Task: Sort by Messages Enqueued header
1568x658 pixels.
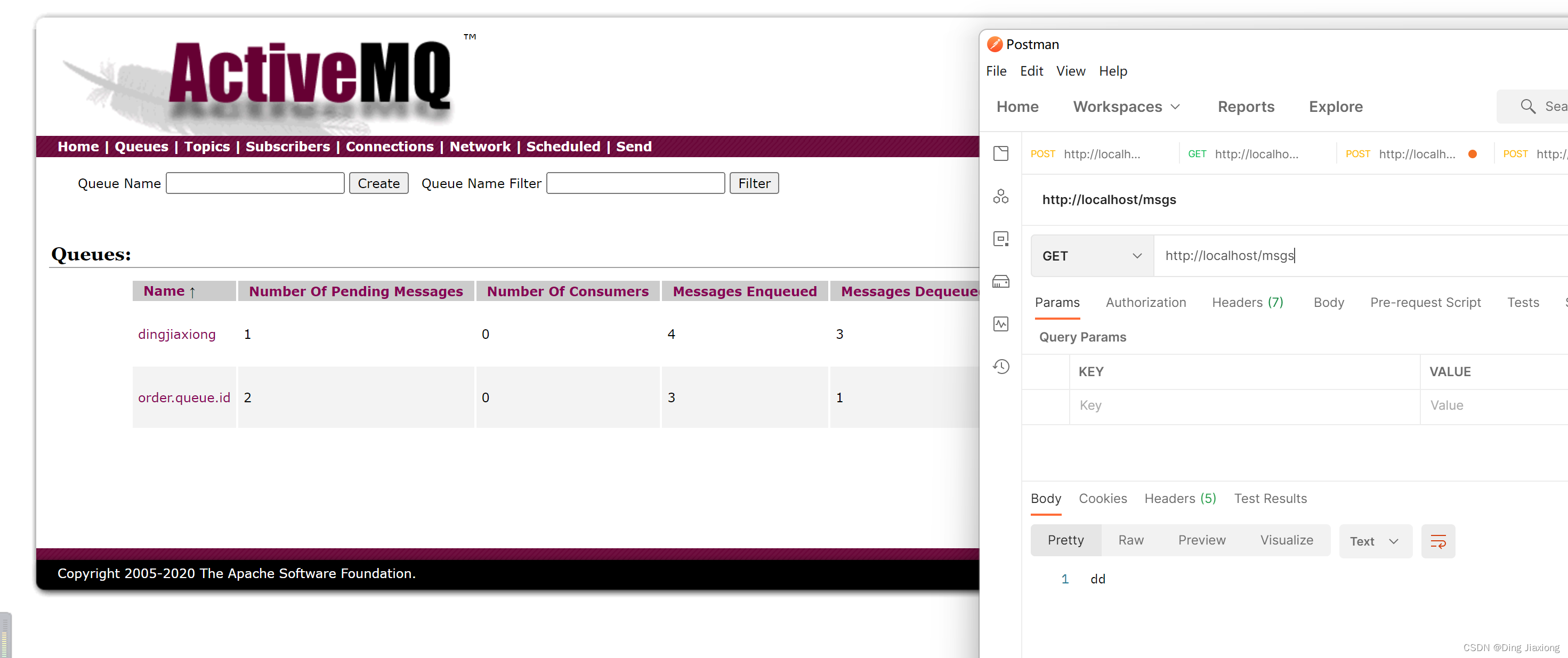Action: (x=745, y=291)
